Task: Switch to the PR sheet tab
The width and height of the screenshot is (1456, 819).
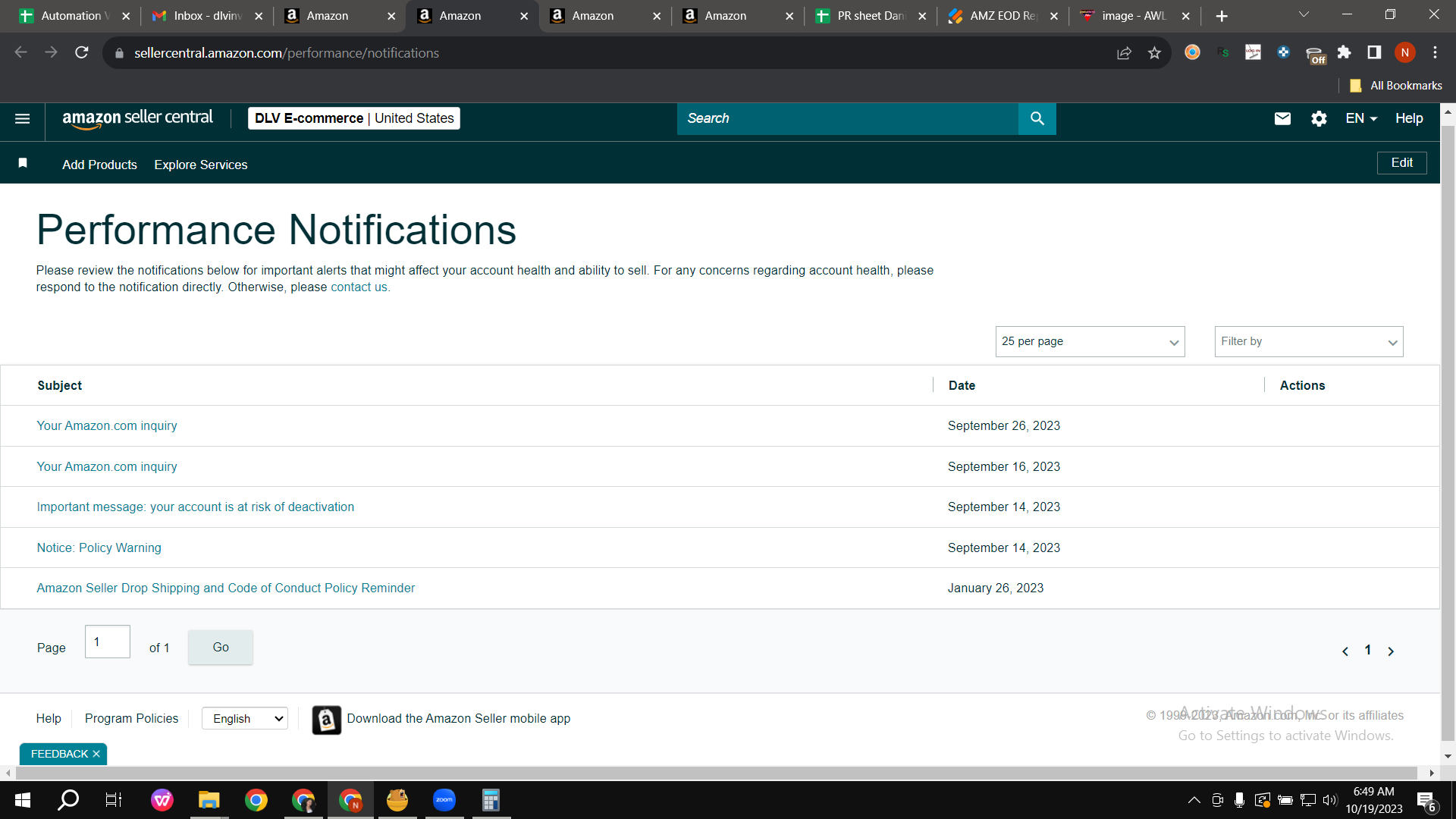Action: pos(871,16)
